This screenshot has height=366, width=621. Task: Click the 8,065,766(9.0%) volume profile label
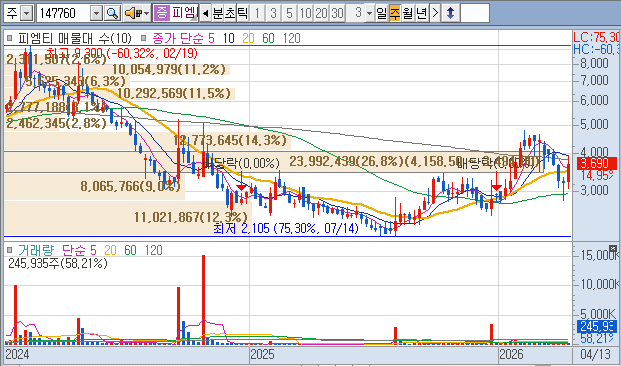(x=131, y=186)
